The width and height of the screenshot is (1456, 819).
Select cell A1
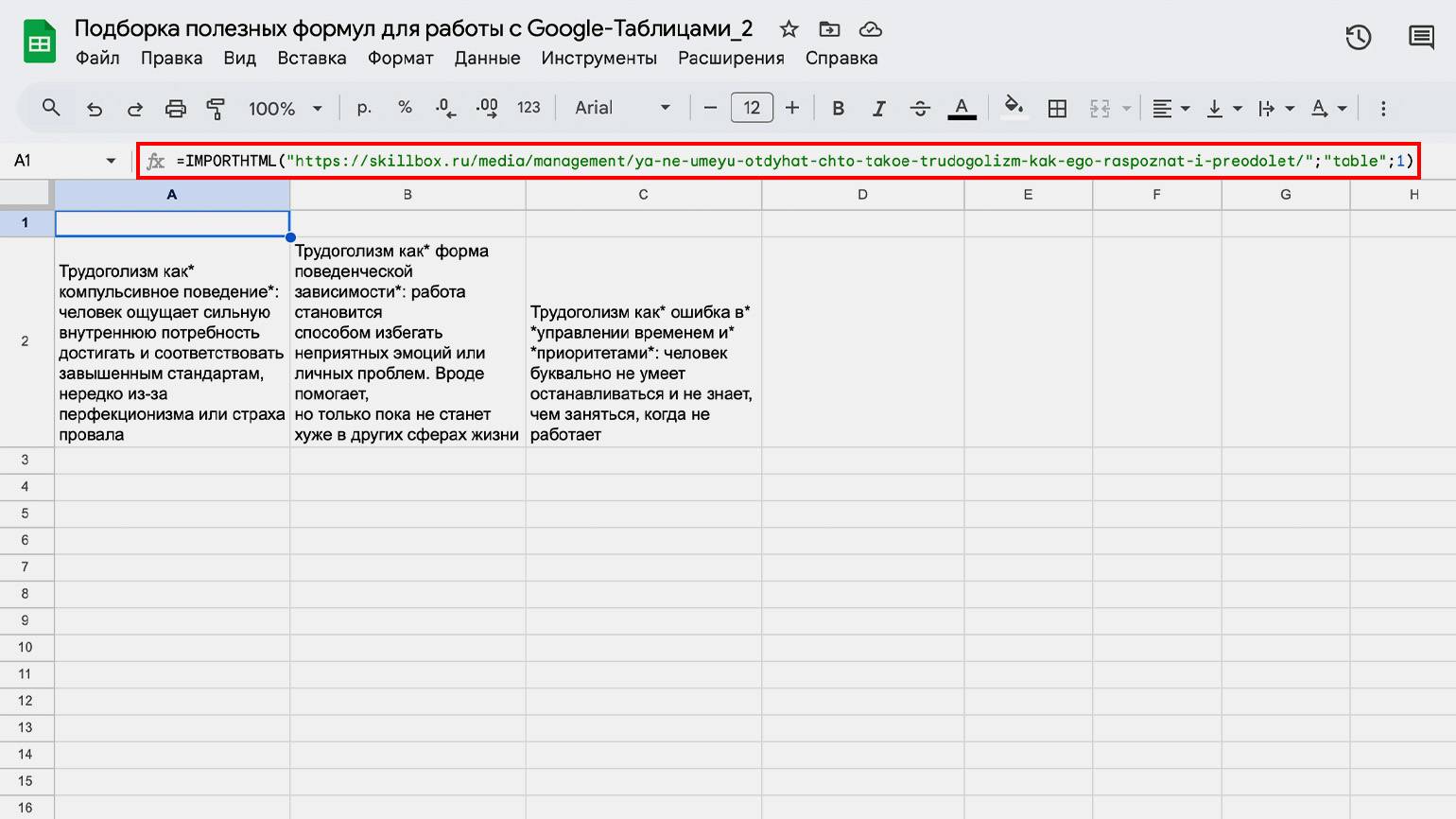[x=172, y=223]
